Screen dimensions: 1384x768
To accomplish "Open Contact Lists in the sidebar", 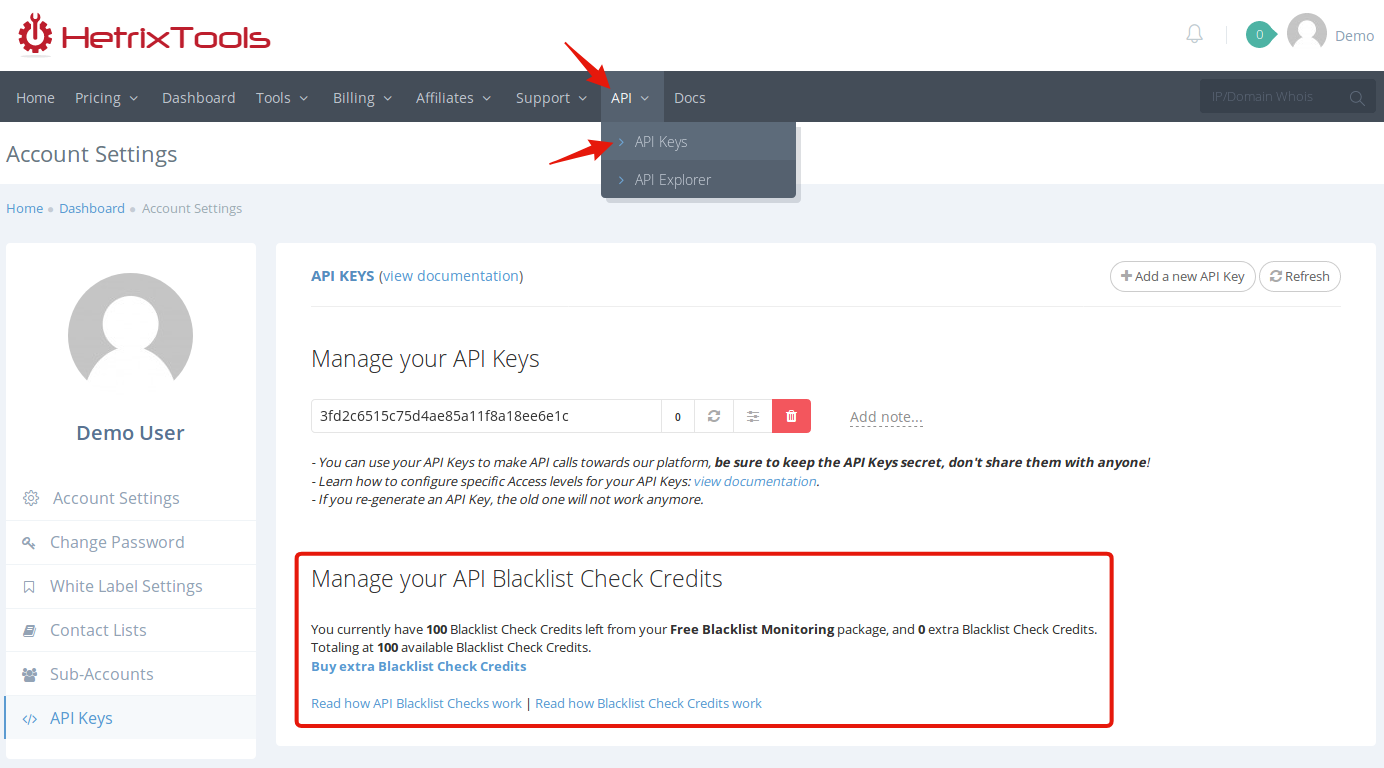I will (130, 630).
